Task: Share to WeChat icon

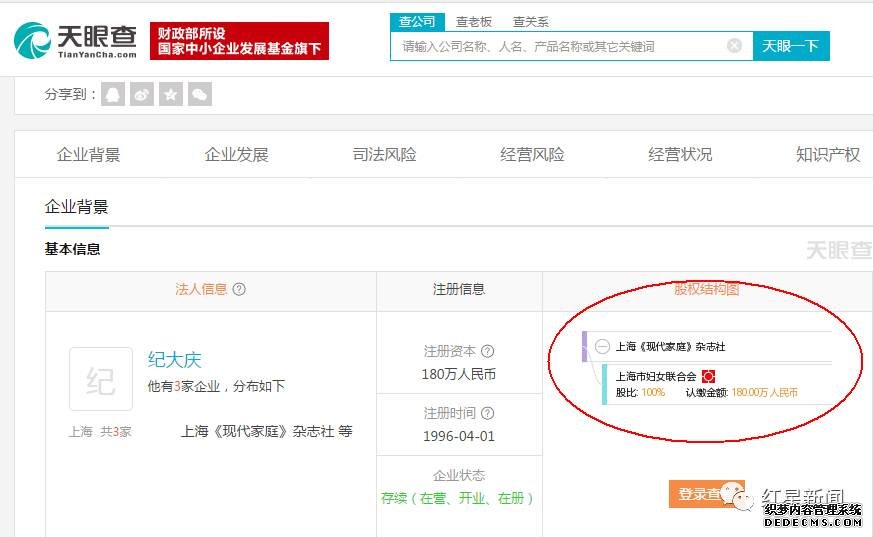Action: (x=200, y=94)
